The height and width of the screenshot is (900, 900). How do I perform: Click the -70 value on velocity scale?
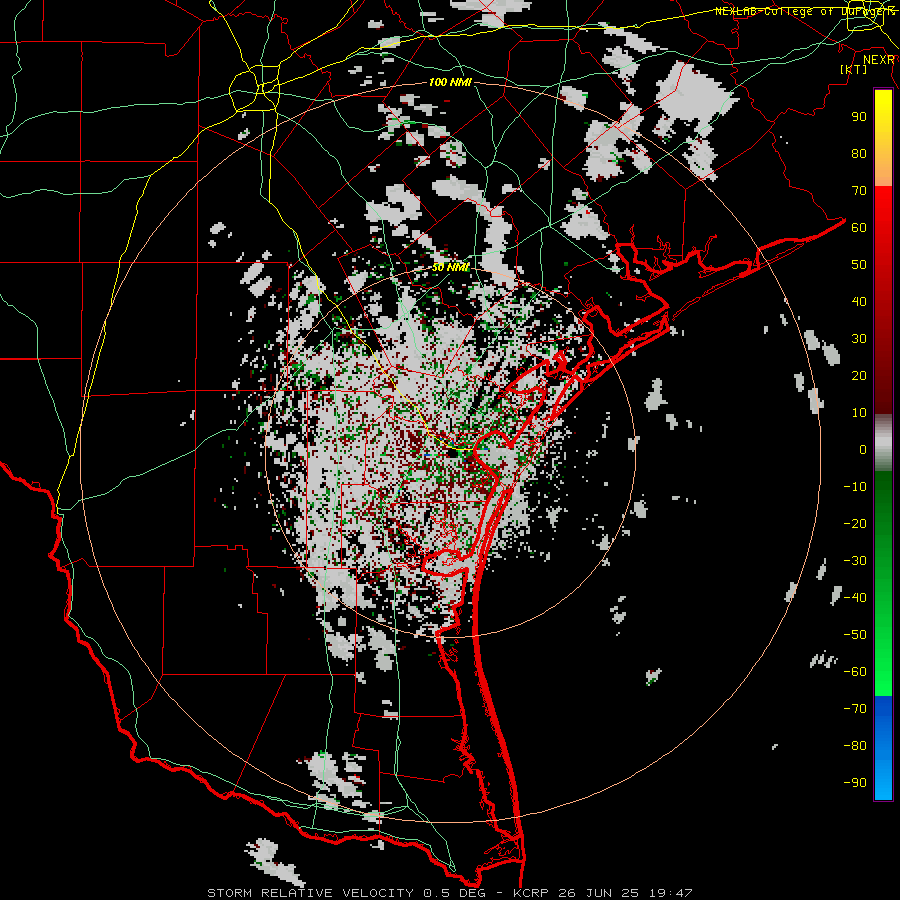(x=855, y=709)
